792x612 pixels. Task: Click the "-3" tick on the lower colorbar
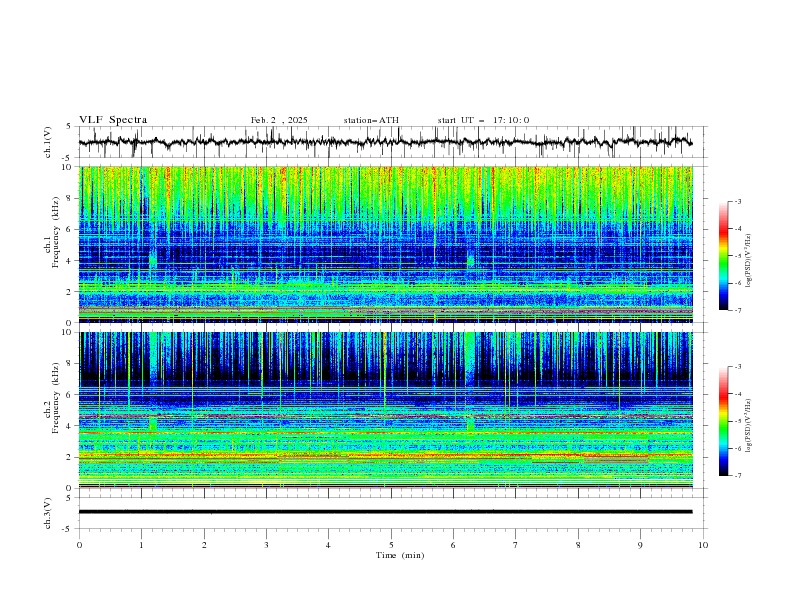737,367
